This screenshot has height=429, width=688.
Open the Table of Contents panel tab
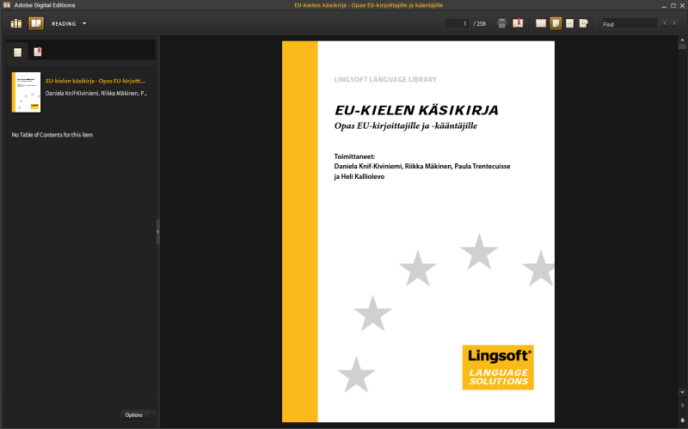pyautogui.click(x=18, y=52)
